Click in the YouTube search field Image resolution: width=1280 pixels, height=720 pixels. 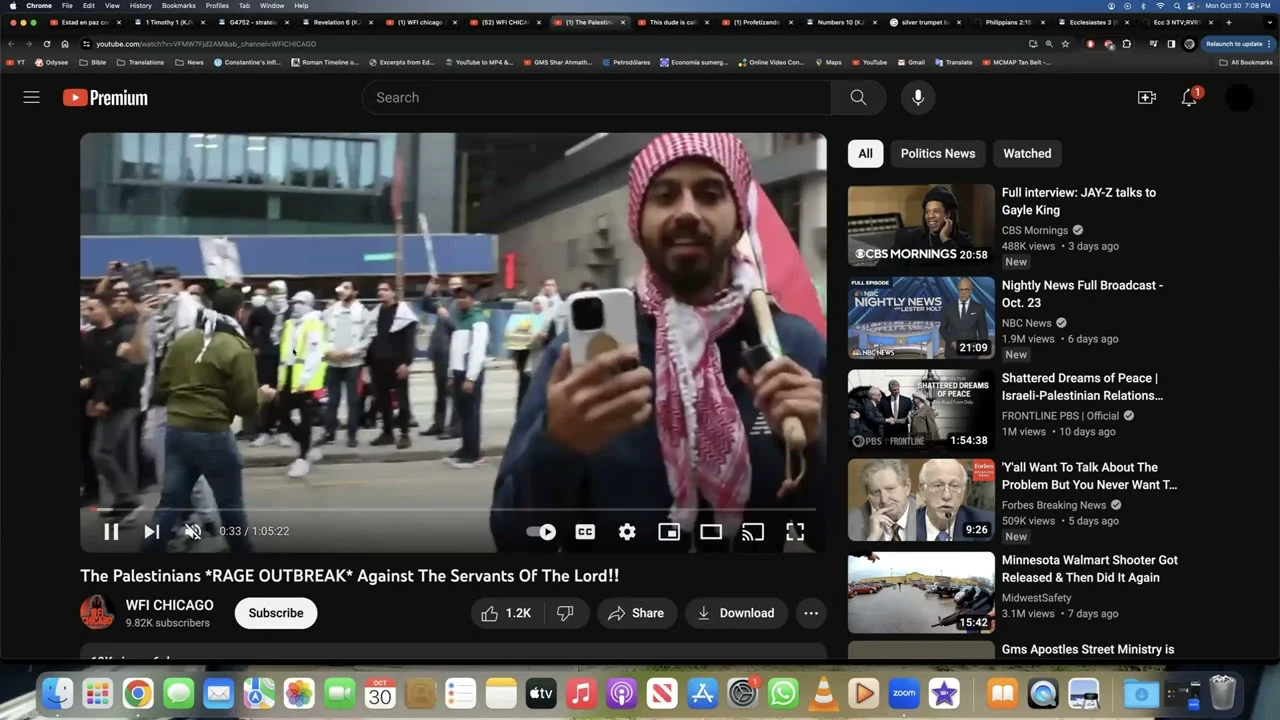[x=600, y=97]
